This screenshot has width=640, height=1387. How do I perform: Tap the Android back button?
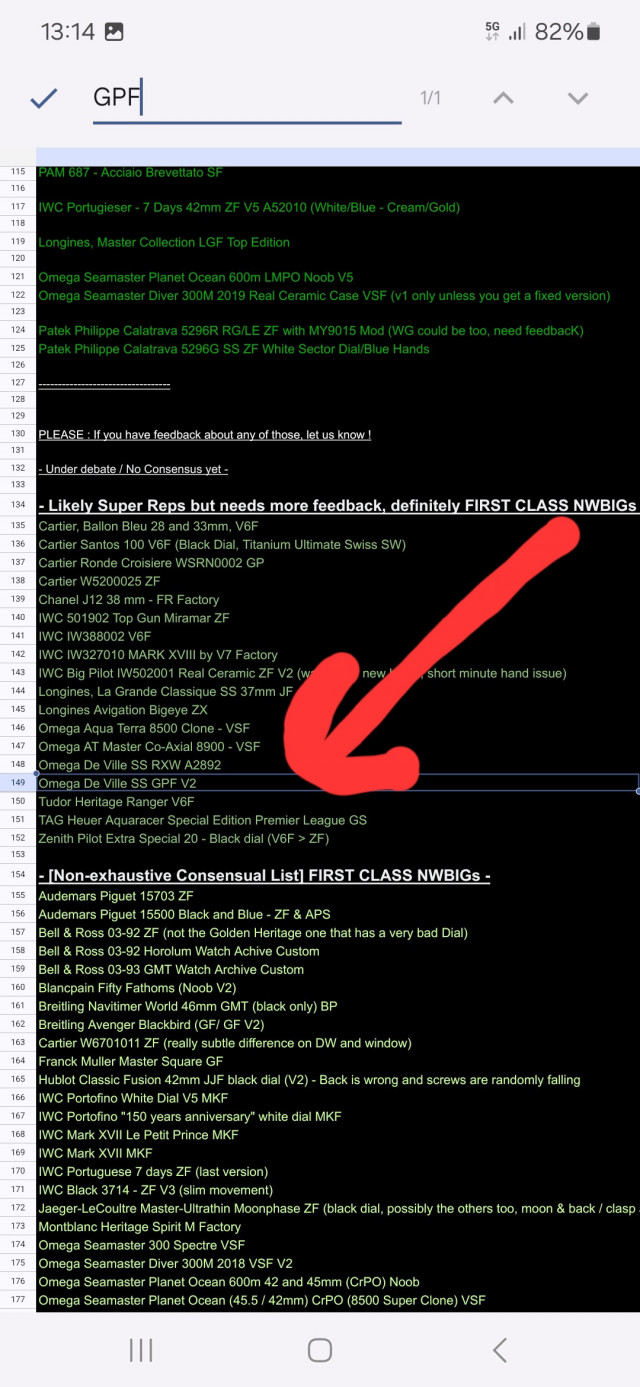pyautogui.click(x=499, y=1350)
